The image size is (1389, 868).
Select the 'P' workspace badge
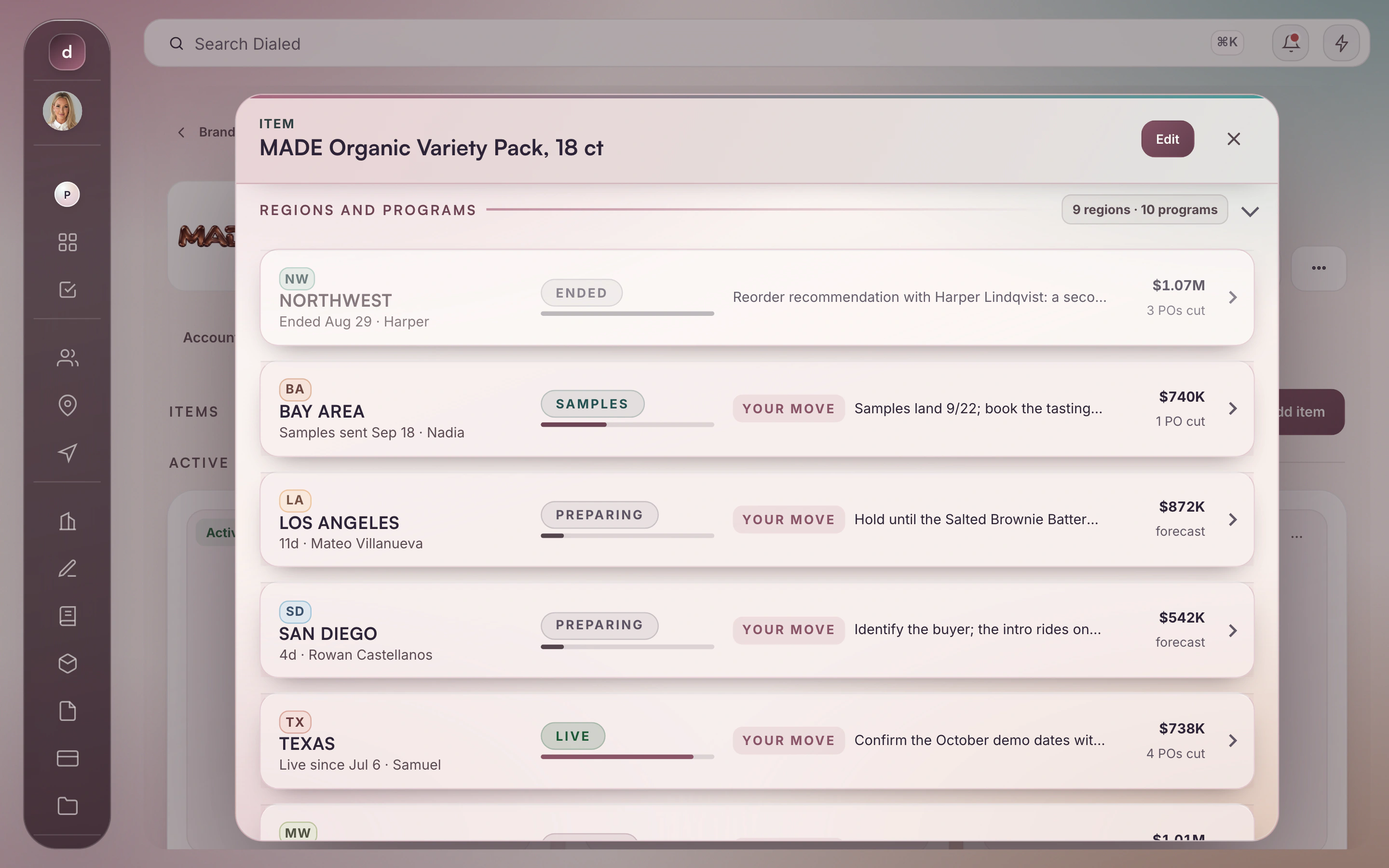[67, 195]
